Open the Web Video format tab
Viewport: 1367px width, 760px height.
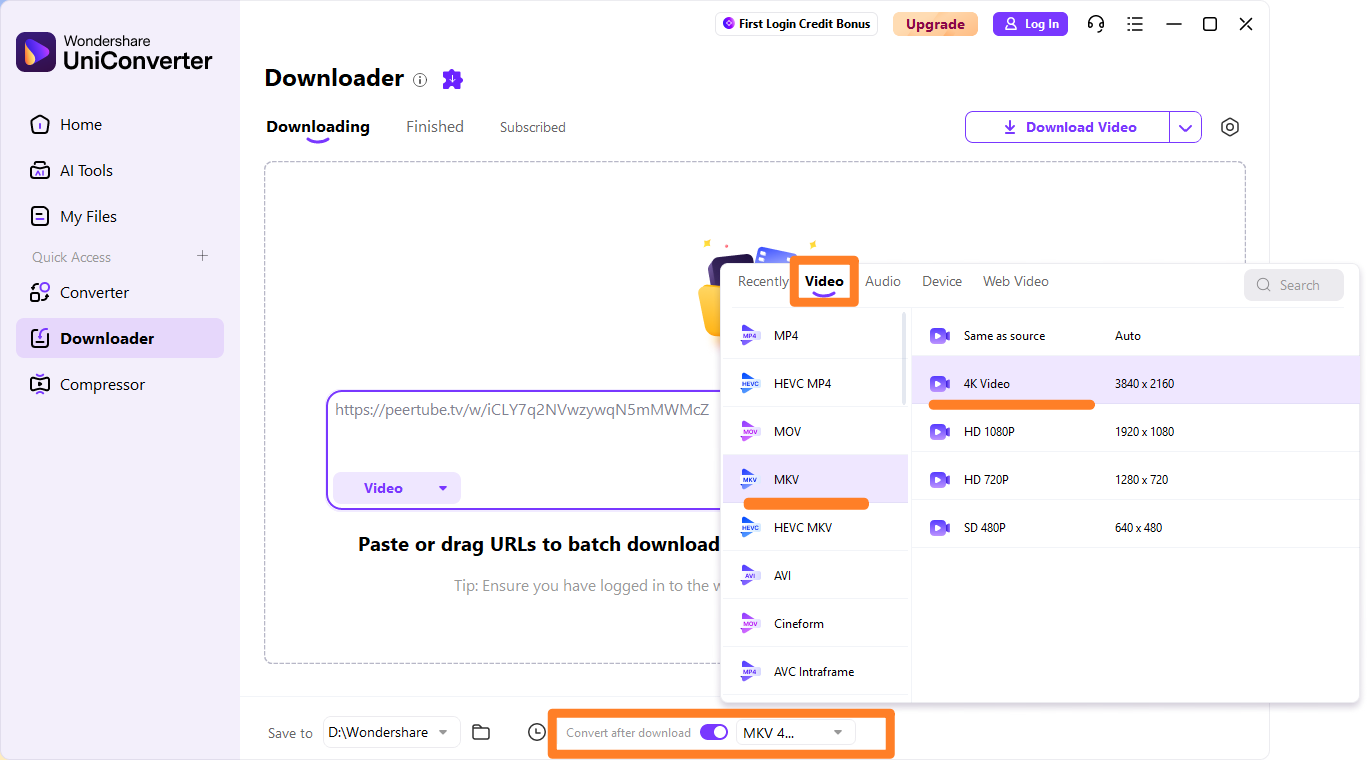point(1016,282)
